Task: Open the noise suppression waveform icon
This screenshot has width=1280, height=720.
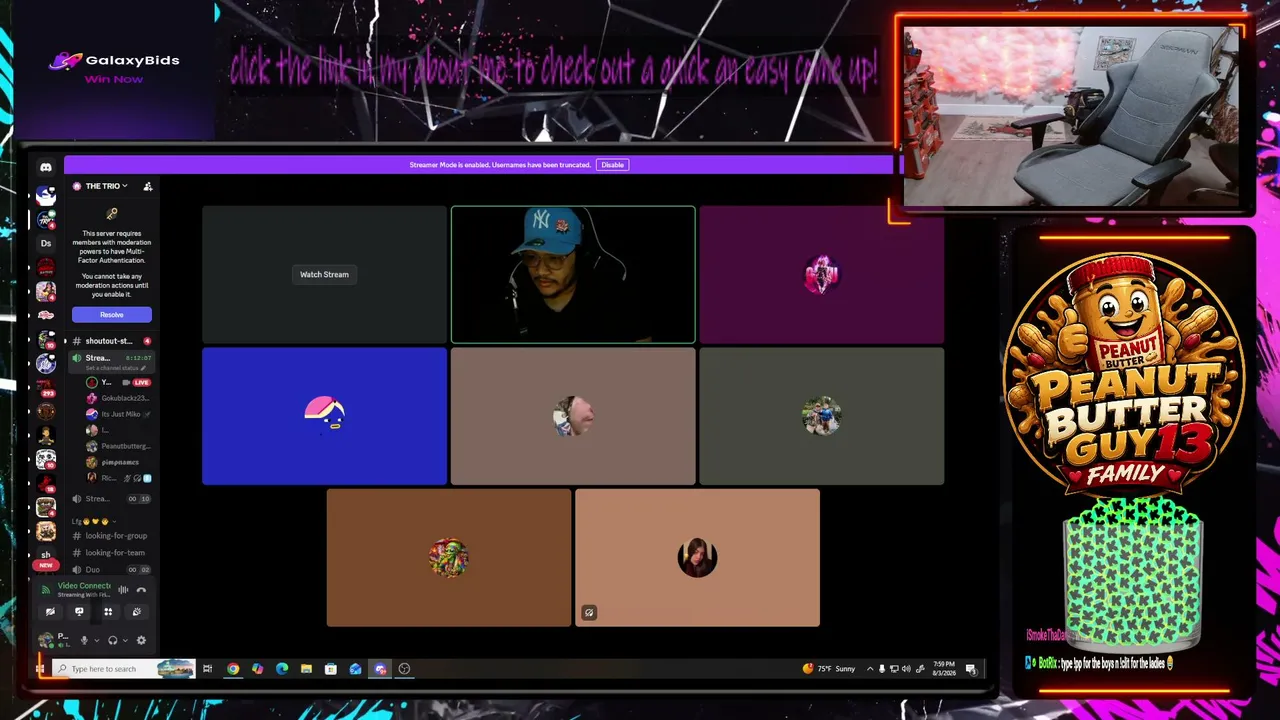Action: [x=123, y=590]
